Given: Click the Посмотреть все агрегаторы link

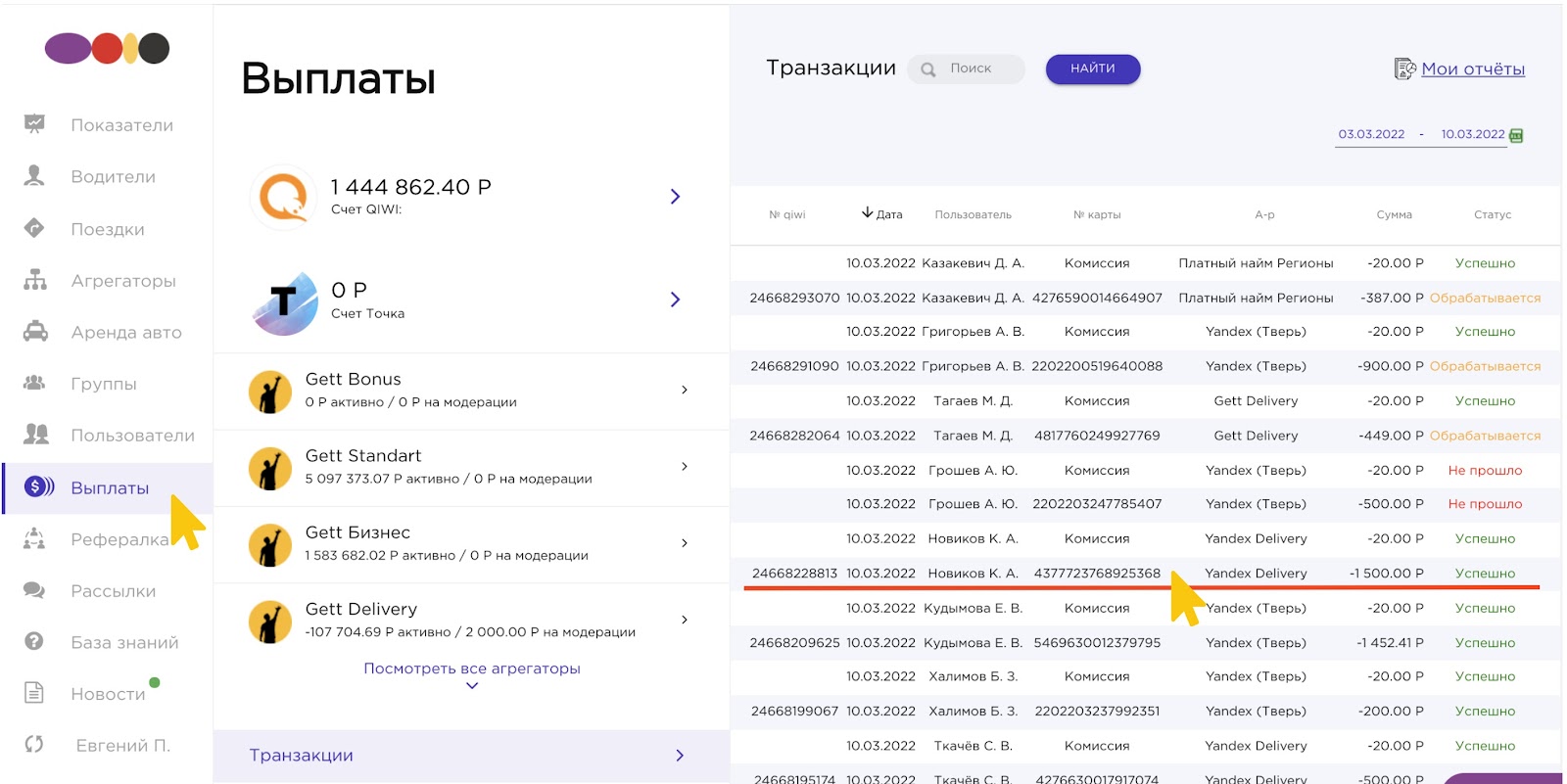Looking at the screenshot, I should pos(472,669).
